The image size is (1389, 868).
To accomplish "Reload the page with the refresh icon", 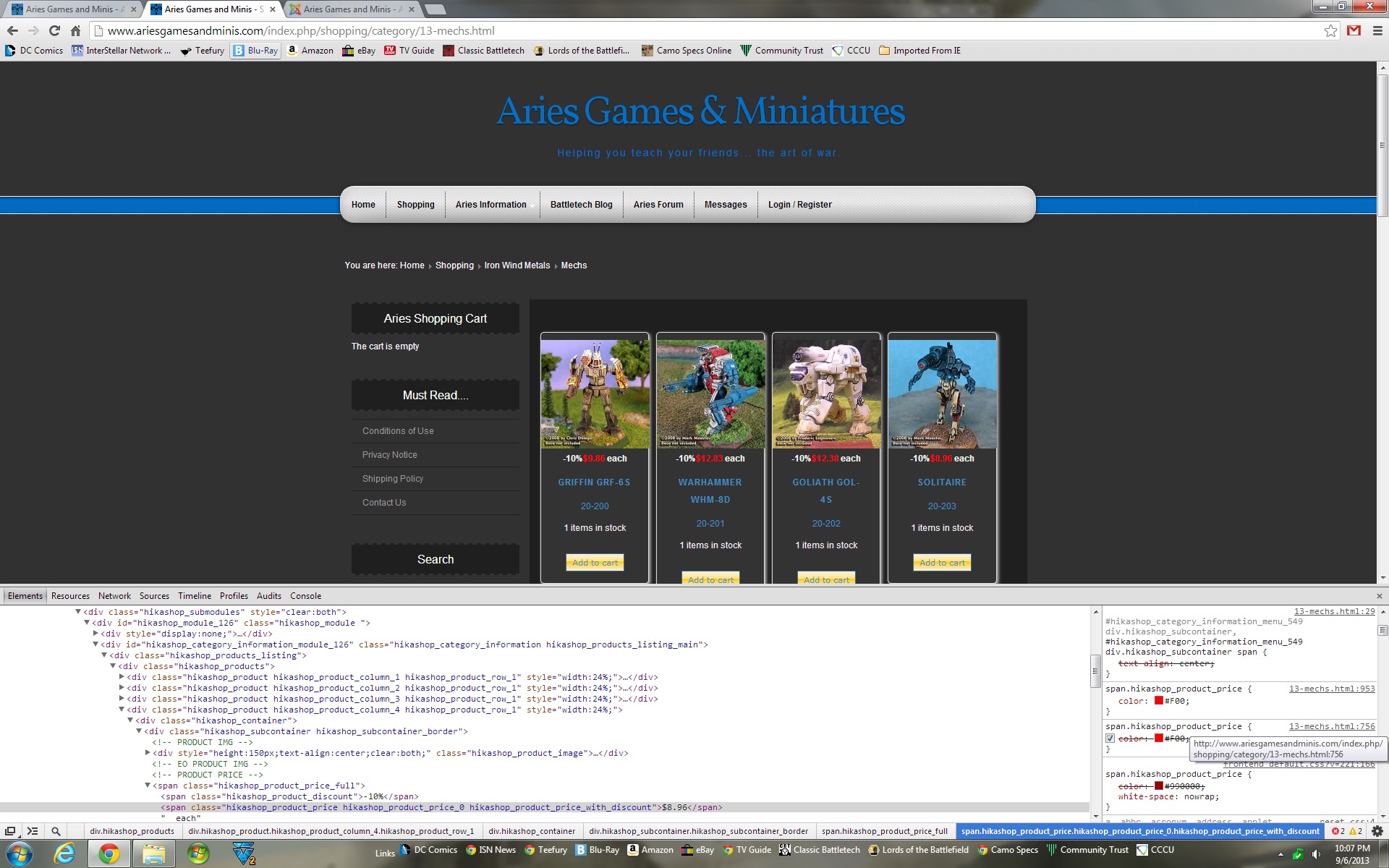I will click(54, 30).
